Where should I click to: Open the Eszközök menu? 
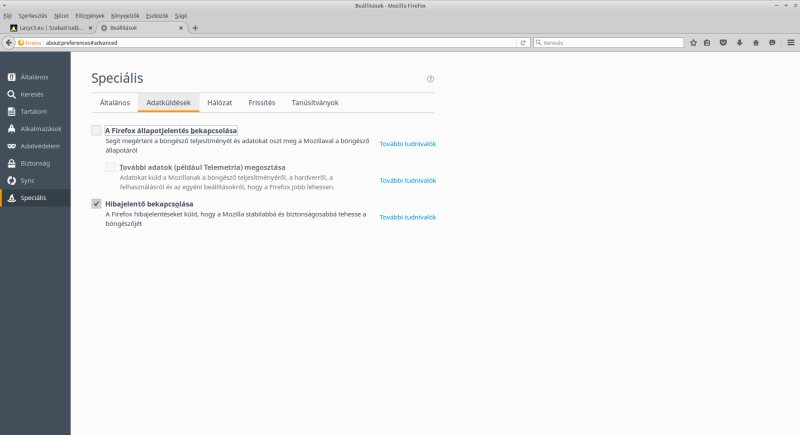157,16
